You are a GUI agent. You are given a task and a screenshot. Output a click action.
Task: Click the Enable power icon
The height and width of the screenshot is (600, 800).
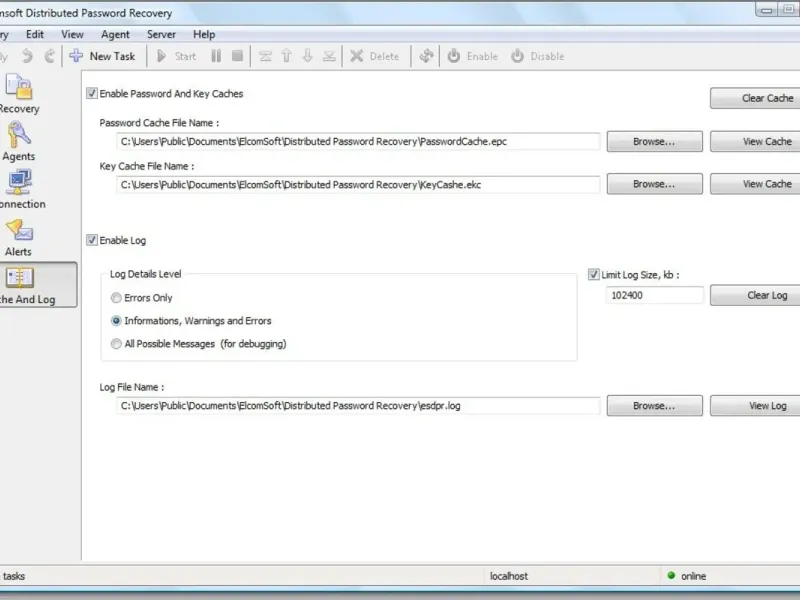tap(454, 56)
